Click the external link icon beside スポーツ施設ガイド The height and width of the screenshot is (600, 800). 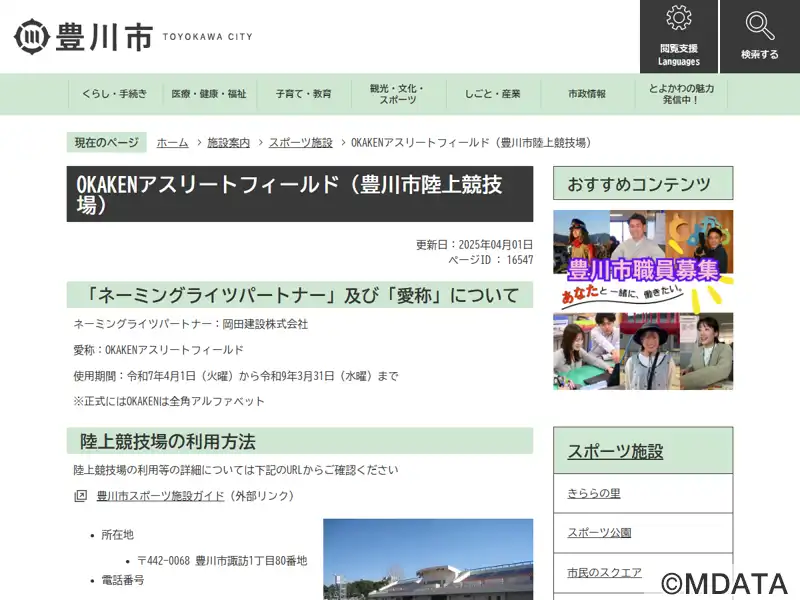[81, 495]
